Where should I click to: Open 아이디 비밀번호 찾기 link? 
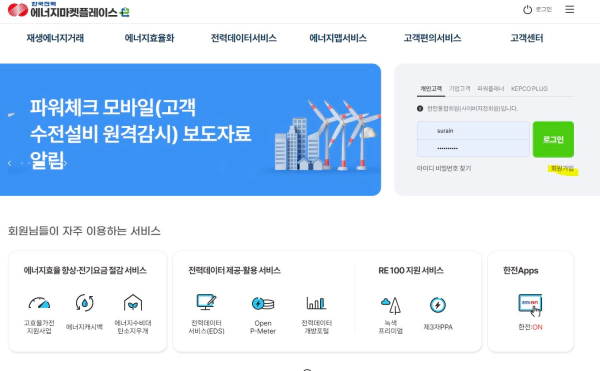tap(444, 168)
